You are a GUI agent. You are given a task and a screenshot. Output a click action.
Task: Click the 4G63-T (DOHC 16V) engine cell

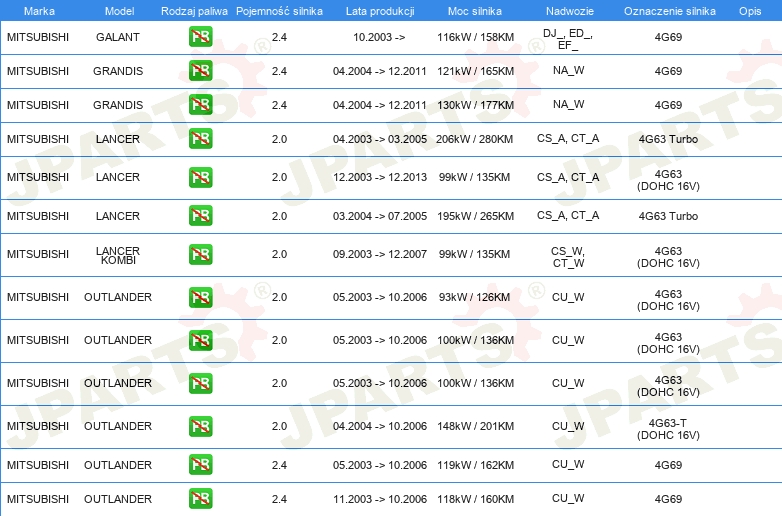coord(668,429)
